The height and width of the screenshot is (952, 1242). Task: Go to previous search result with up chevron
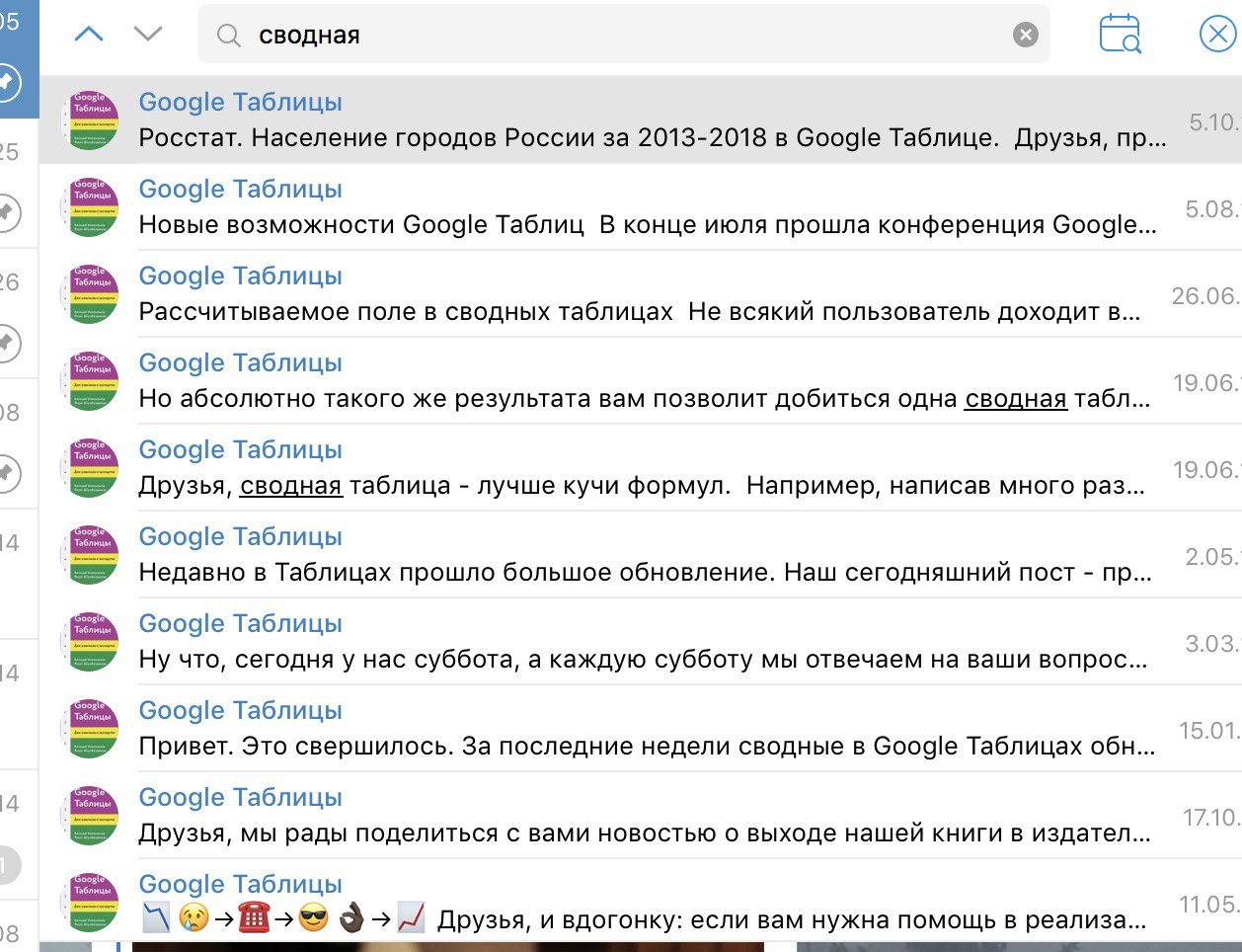click(89, 35)
